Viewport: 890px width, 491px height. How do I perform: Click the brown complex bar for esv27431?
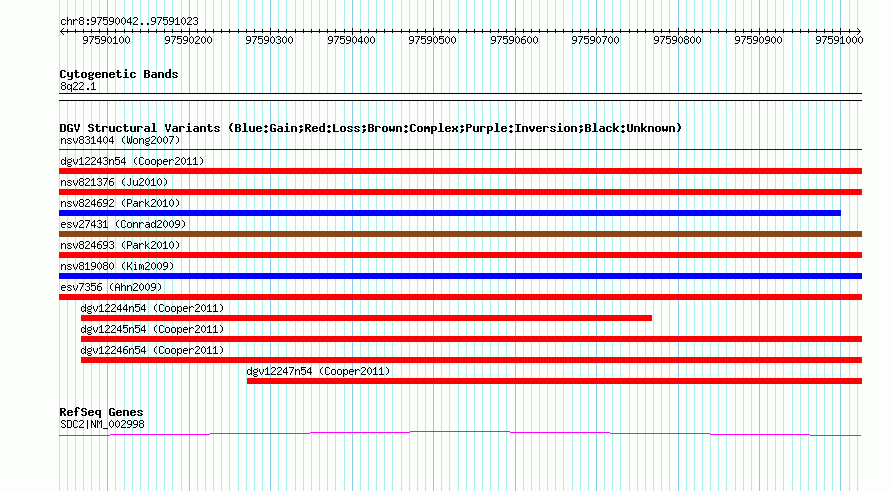coord(460,234)
